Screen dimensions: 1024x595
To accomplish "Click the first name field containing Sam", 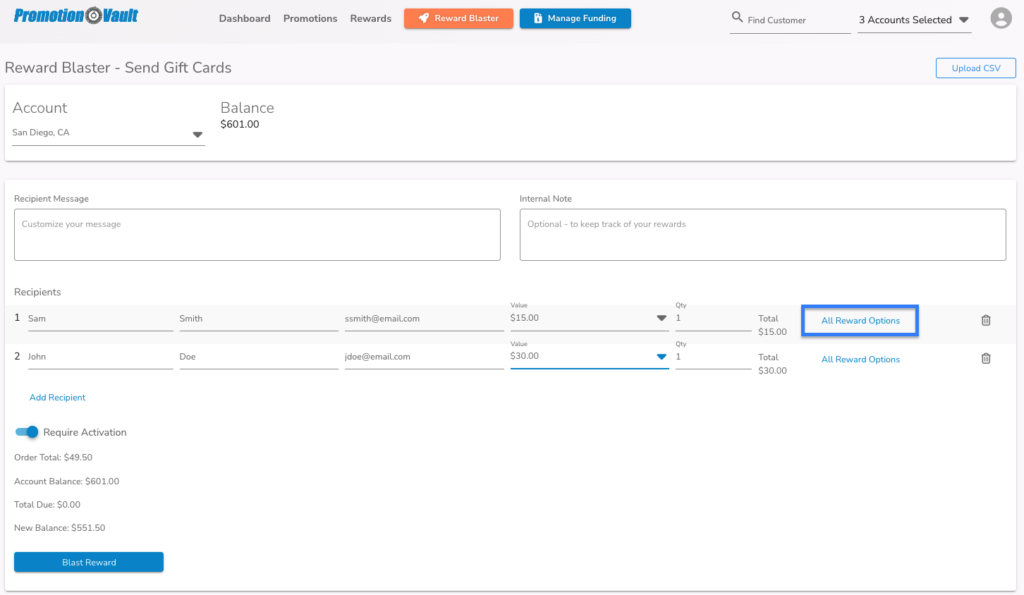I will coord(101,319).
